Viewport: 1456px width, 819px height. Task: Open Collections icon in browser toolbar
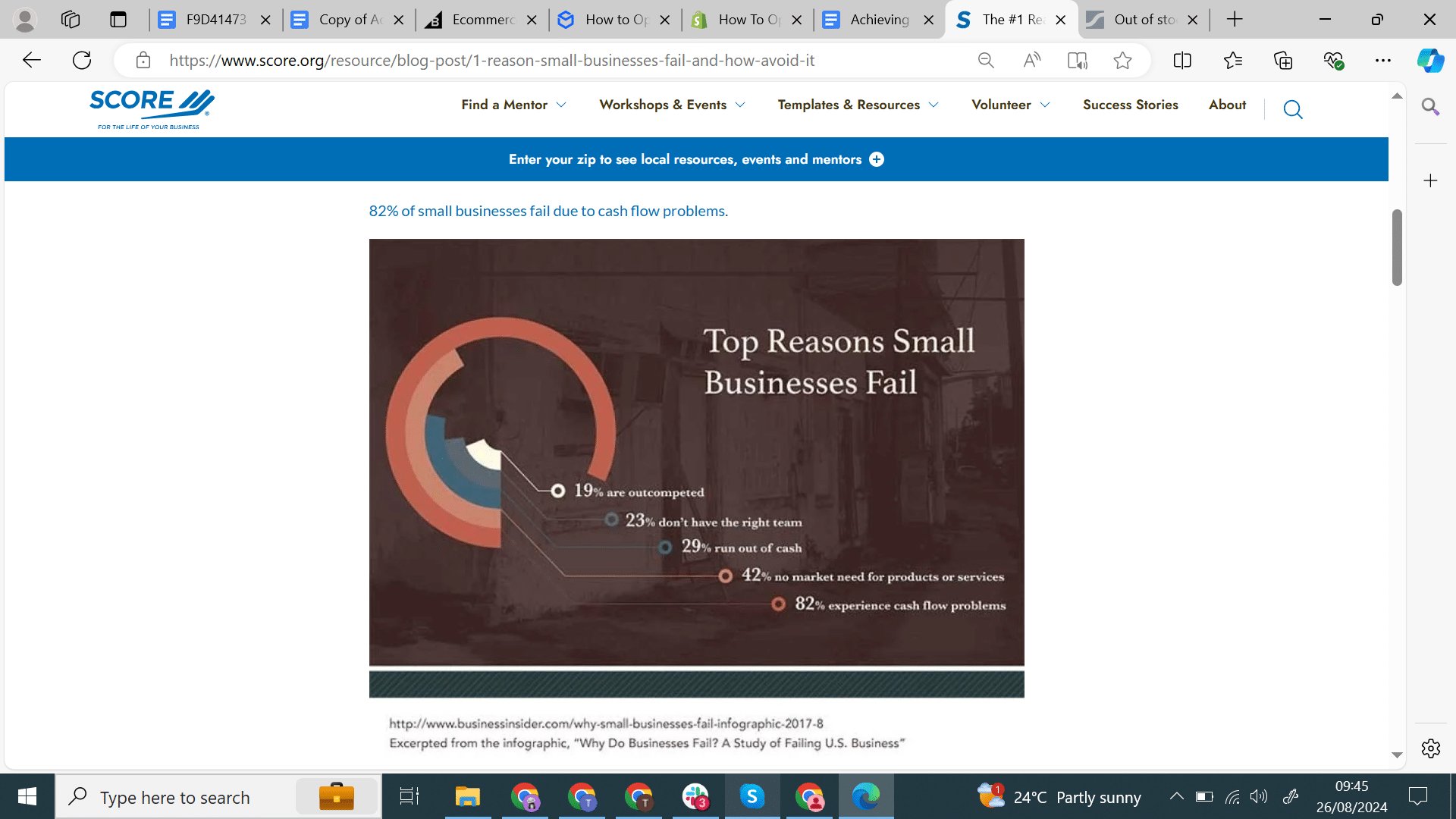tap(1283, 61)
